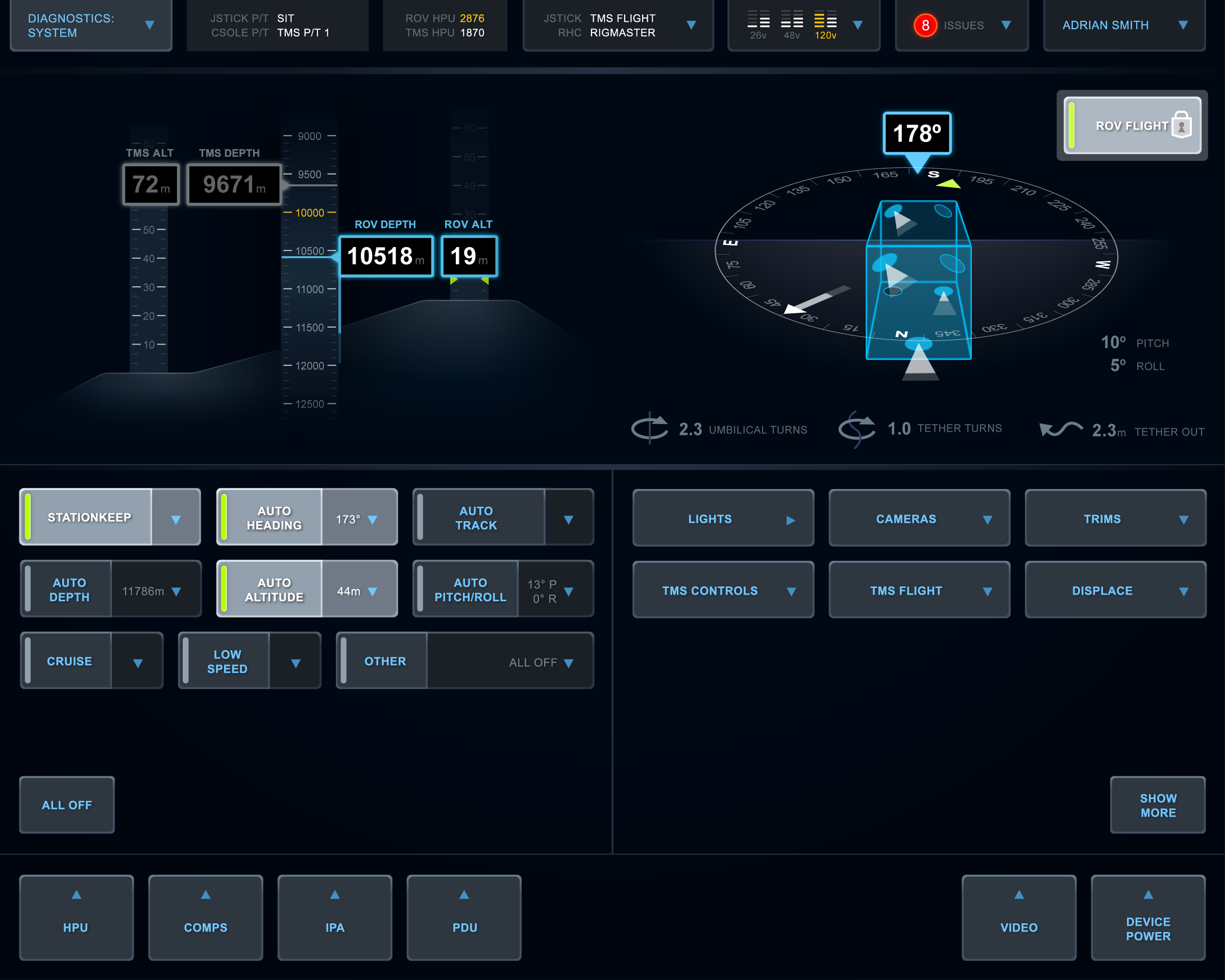Click the tether turns rotation icon

(857, 428)
